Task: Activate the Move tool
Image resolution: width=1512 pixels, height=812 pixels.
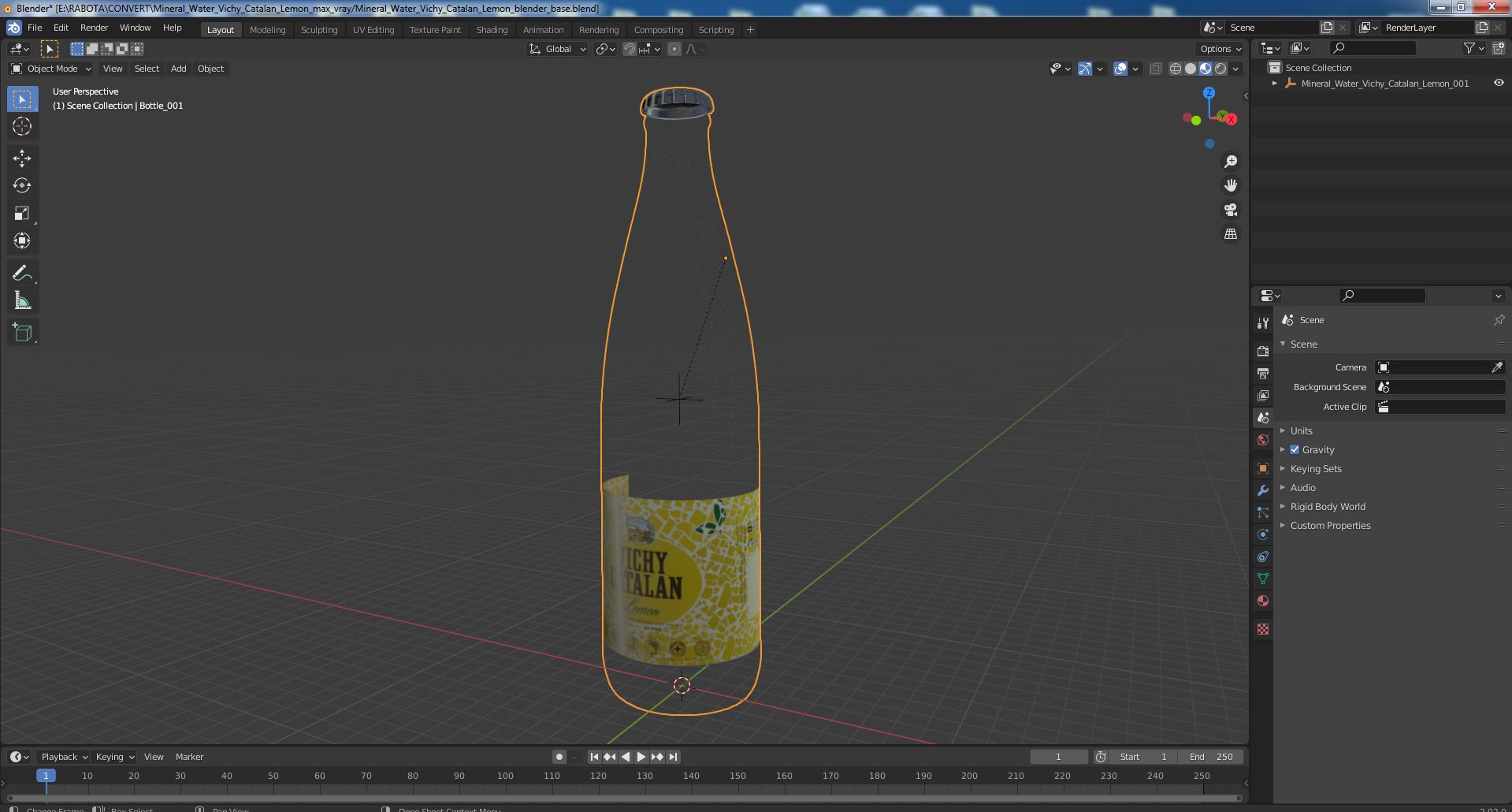Action: pos(22,158)
